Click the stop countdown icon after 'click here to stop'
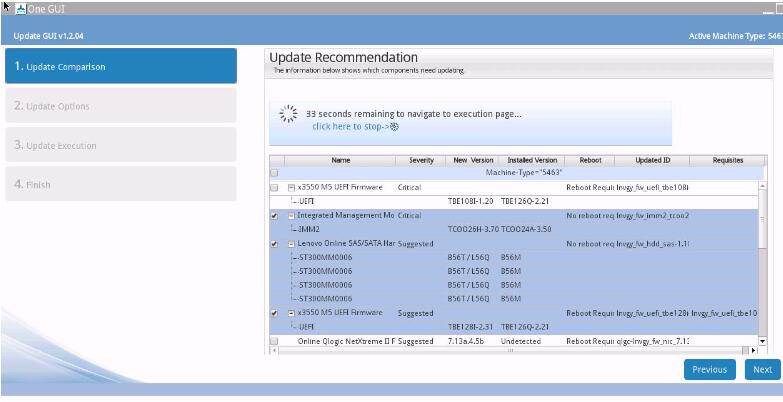 coord(394,127)
